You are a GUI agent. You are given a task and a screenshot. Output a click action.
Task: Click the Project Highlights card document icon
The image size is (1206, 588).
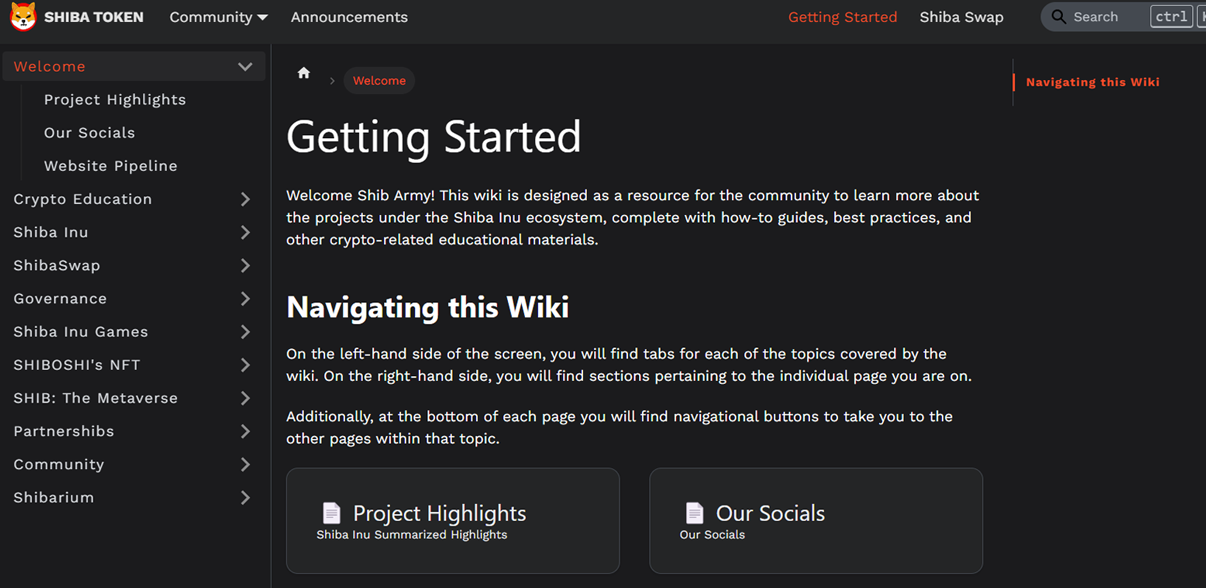[x=331, y=513]
